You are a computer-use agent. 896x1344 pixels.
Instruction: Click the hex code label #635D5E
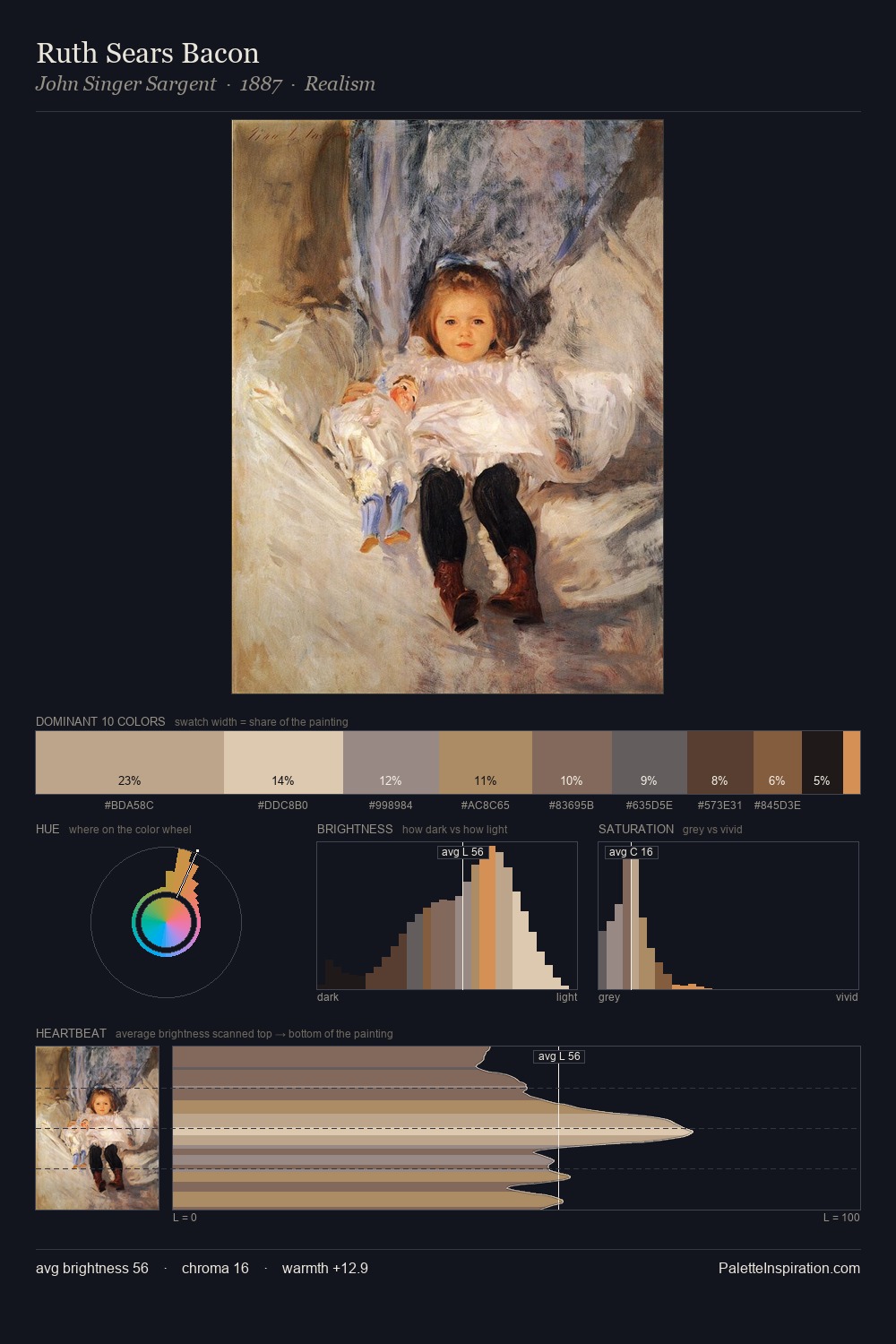[x=650, y=806]
